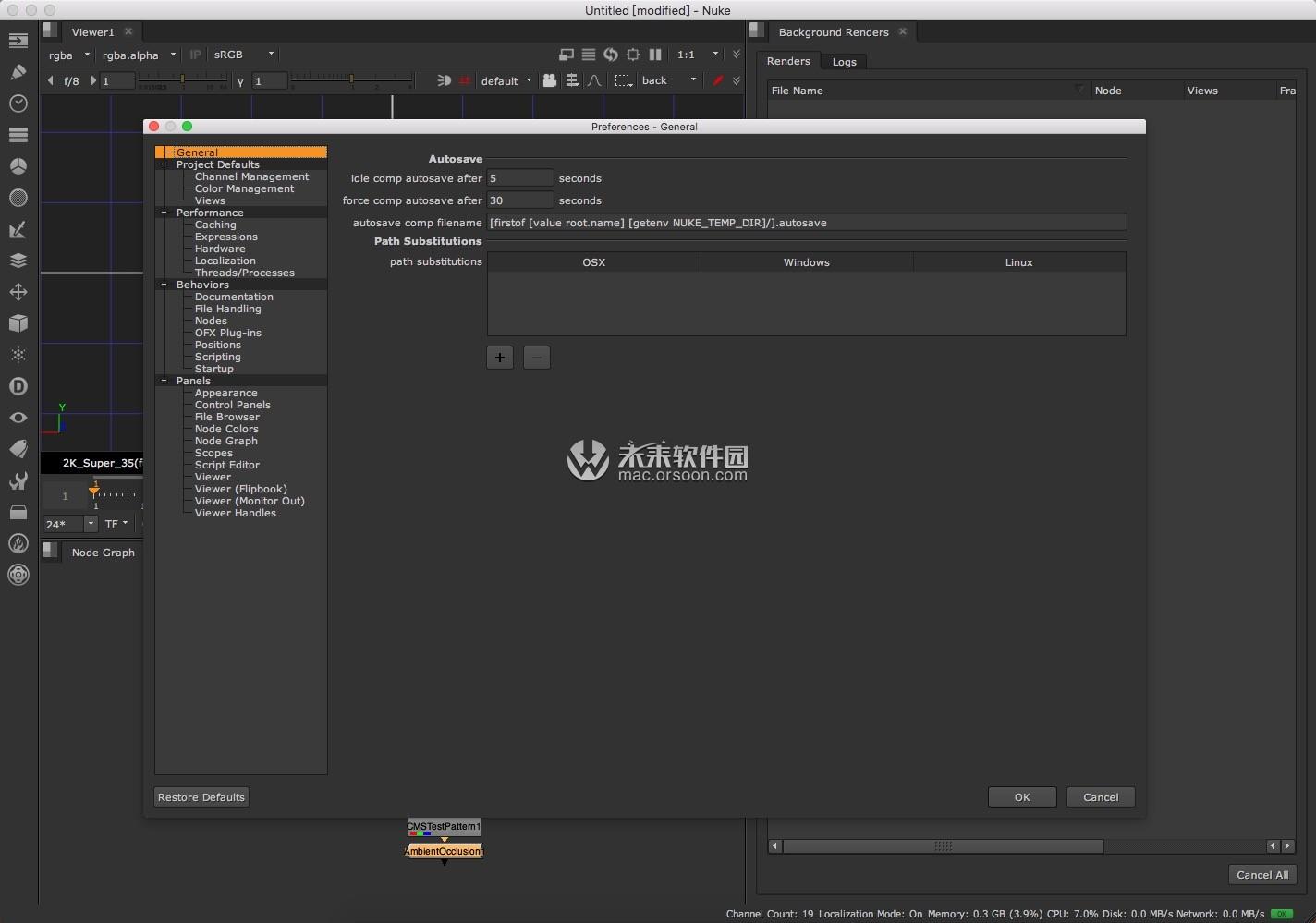Switch to the Renders tab
This screenshot has height=923, width=1316.
pyautogui.click(x=788, y=61)
